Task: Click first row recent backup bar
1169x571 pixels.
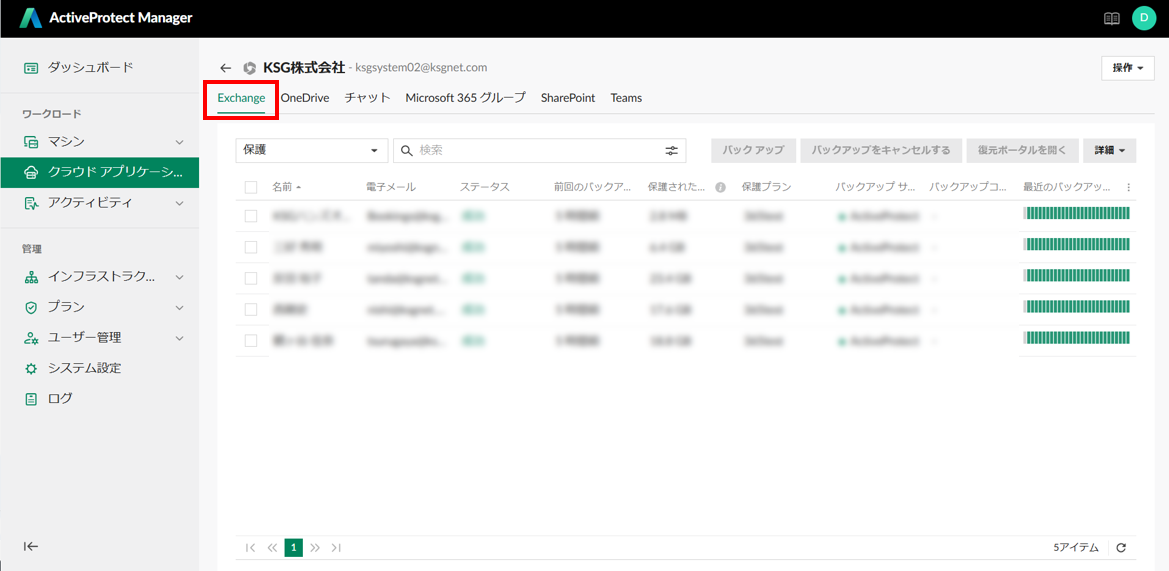Action: tap(1078, 214)
